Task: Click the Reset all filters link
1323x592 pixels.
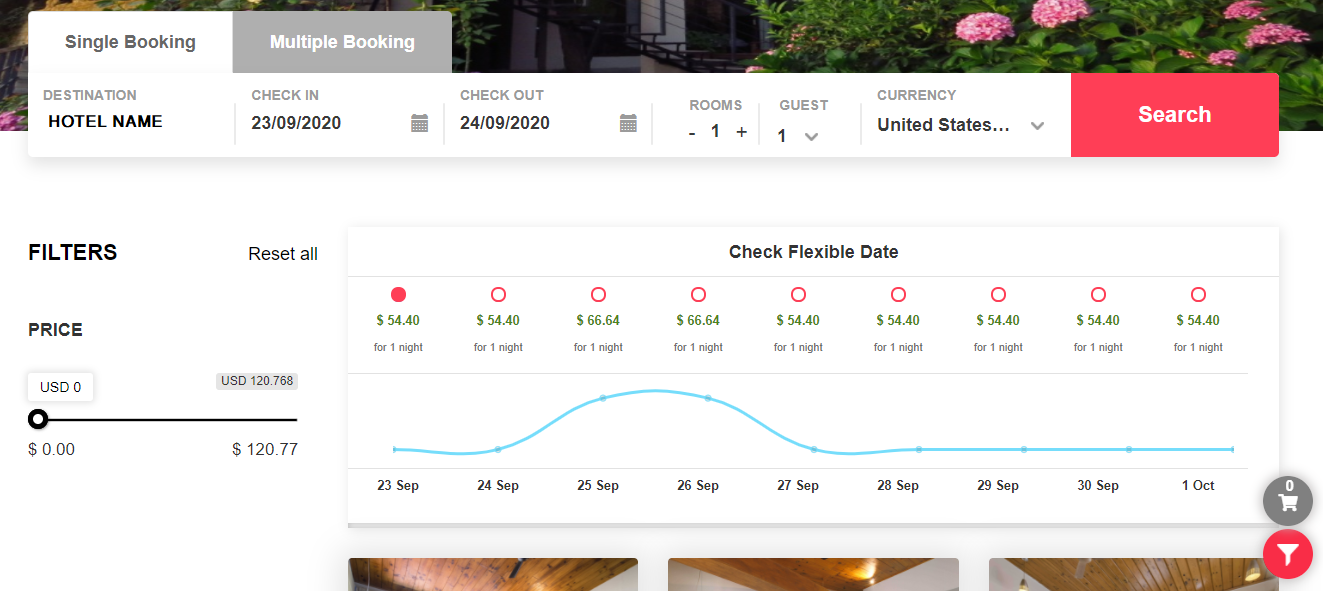Action: click(283, 254)
